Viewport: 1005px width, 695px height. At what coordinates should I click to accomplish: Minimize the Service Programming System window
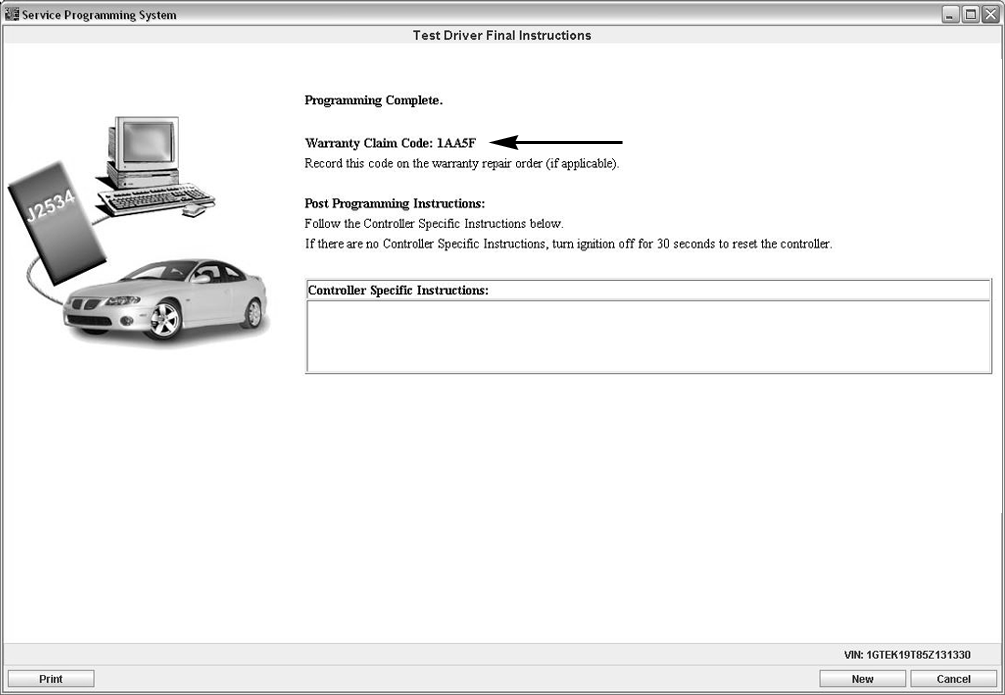coord(951,15)
